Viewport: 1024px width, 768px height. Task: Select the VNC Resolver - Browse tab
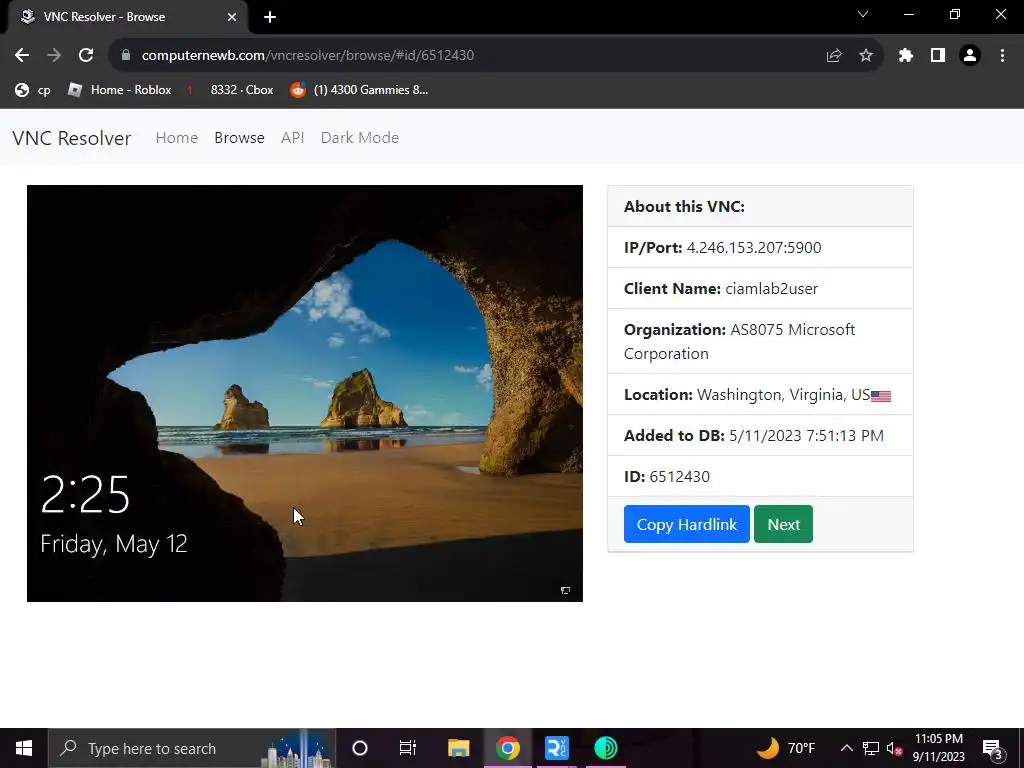click(x=127, y=17)
